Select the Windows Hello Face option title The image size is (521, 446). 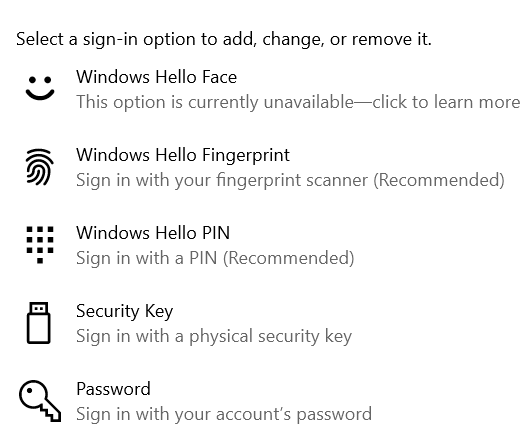coord(156,77)
